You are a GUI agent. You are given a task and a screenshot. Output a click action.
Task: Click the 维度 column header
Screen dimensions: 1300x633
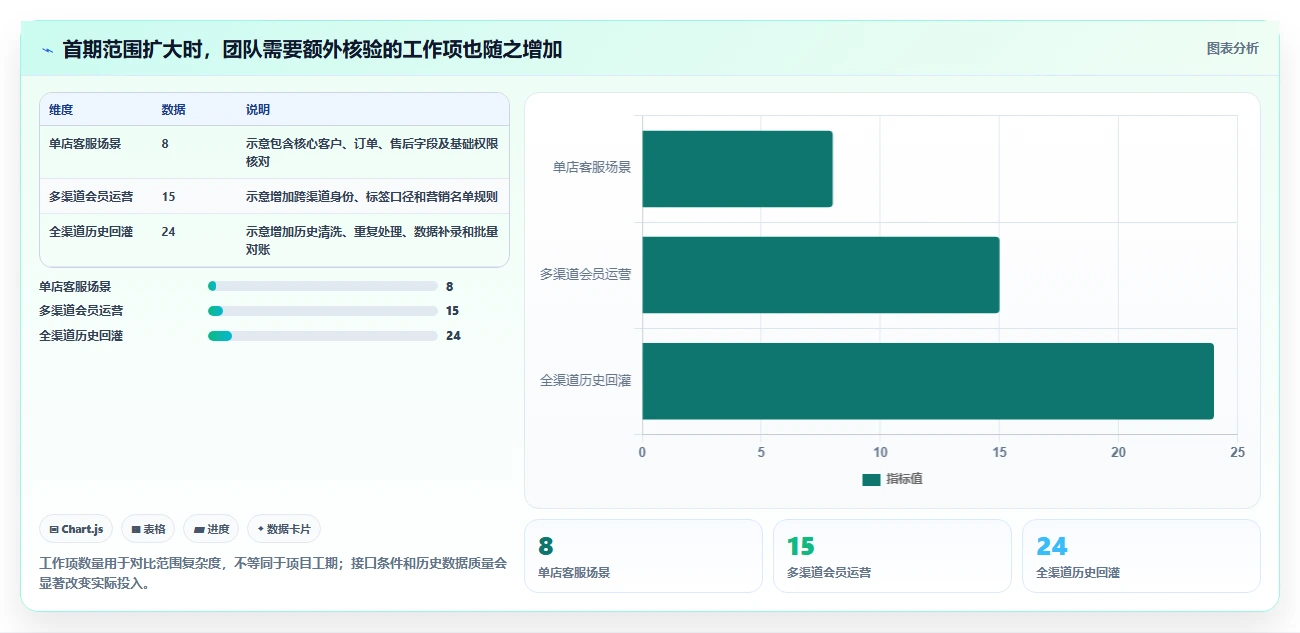61,110
